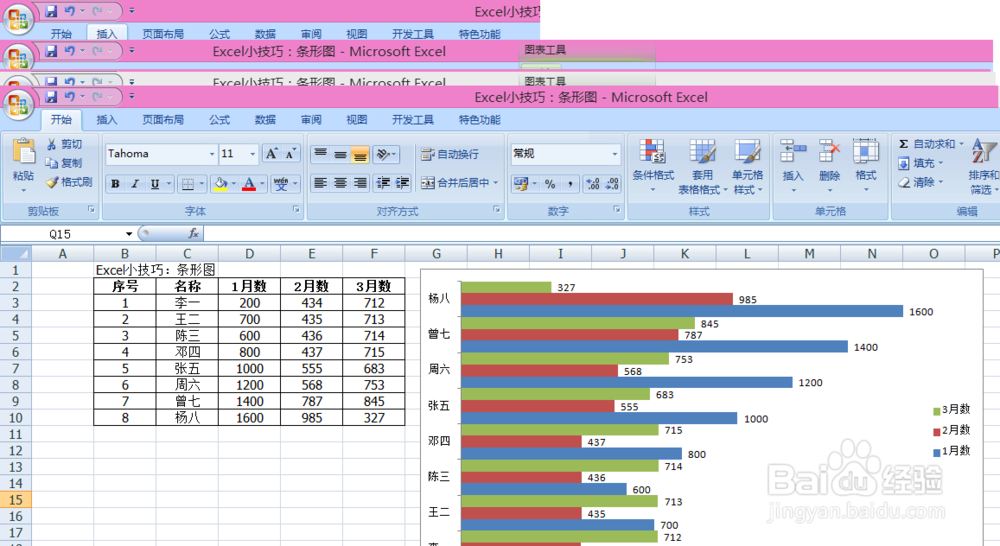Open 套用表格格式 table styles
The width and height of the screenshot is (1000, 546).
click(702, 167)
